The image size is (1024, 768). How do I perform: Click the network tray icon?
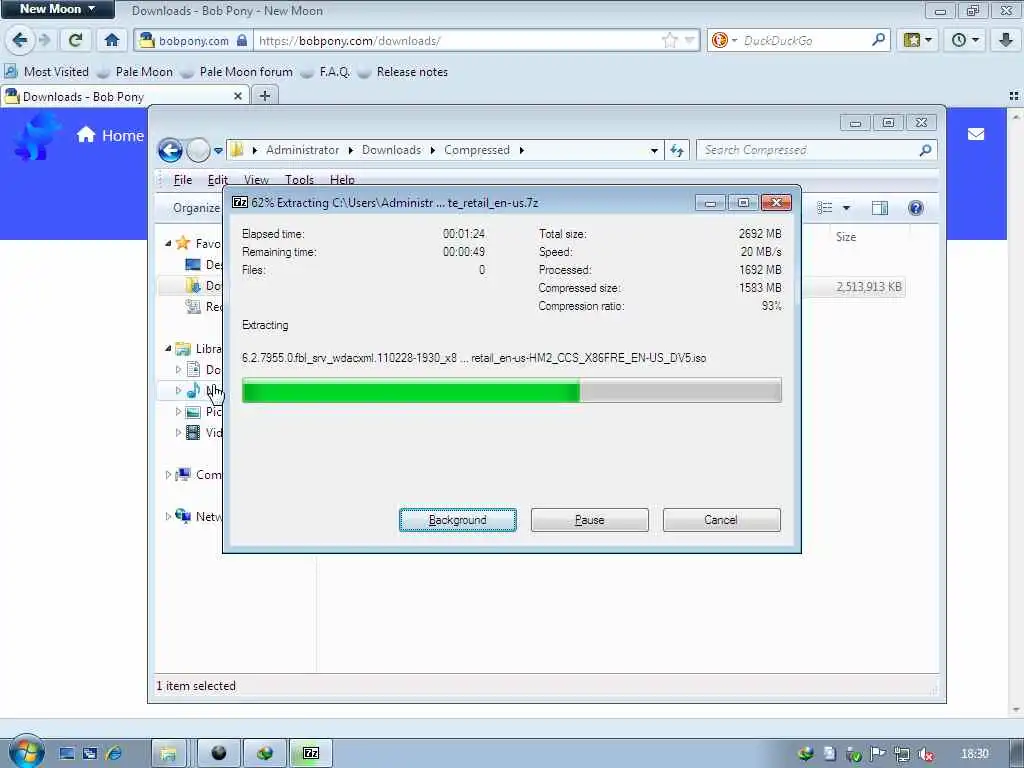[x=902, y=754]
